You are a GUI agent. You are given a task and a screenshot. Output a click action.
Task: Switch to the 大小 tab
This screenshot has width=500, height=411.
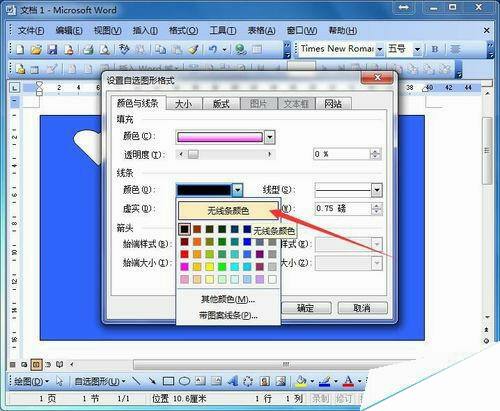point(183,104)
